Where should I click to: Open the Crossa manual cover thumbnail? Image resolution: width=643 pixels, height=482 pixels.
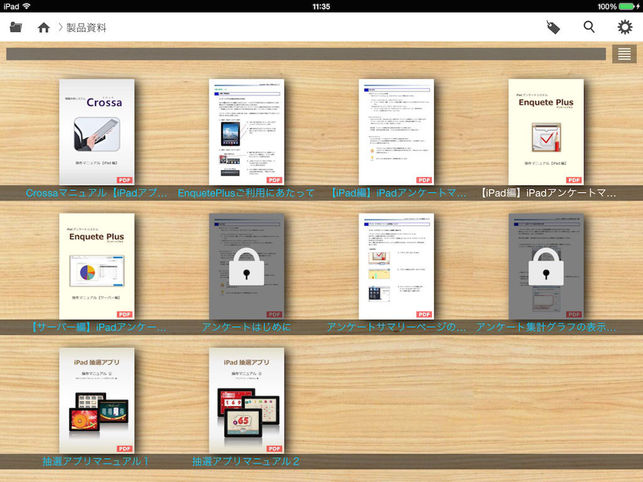(97, 132)
